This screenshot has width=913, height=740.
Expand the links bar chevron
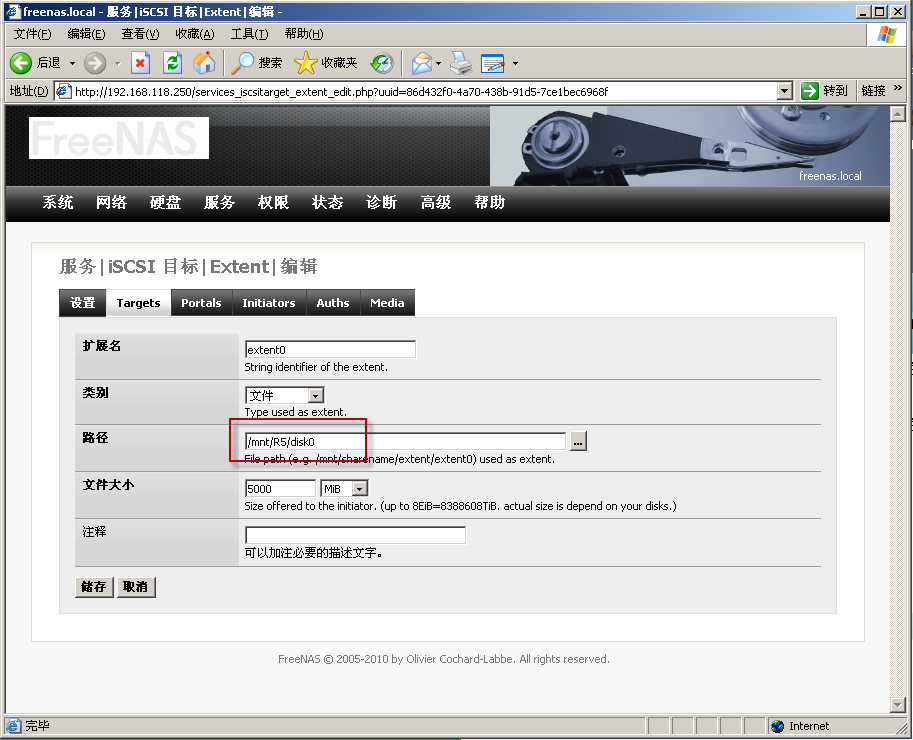point(897,88)
